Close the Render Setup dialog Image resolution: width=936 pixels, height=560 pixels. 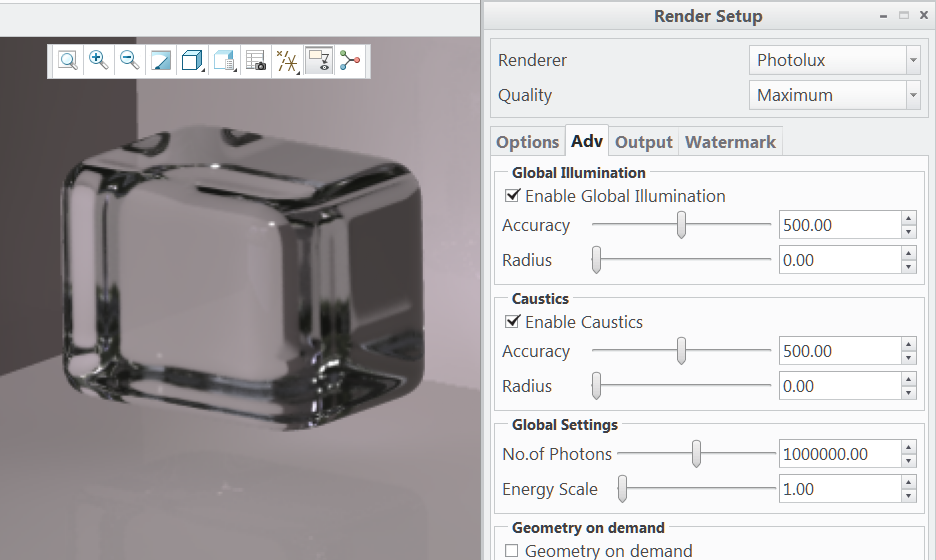click(x=923, y=16)
